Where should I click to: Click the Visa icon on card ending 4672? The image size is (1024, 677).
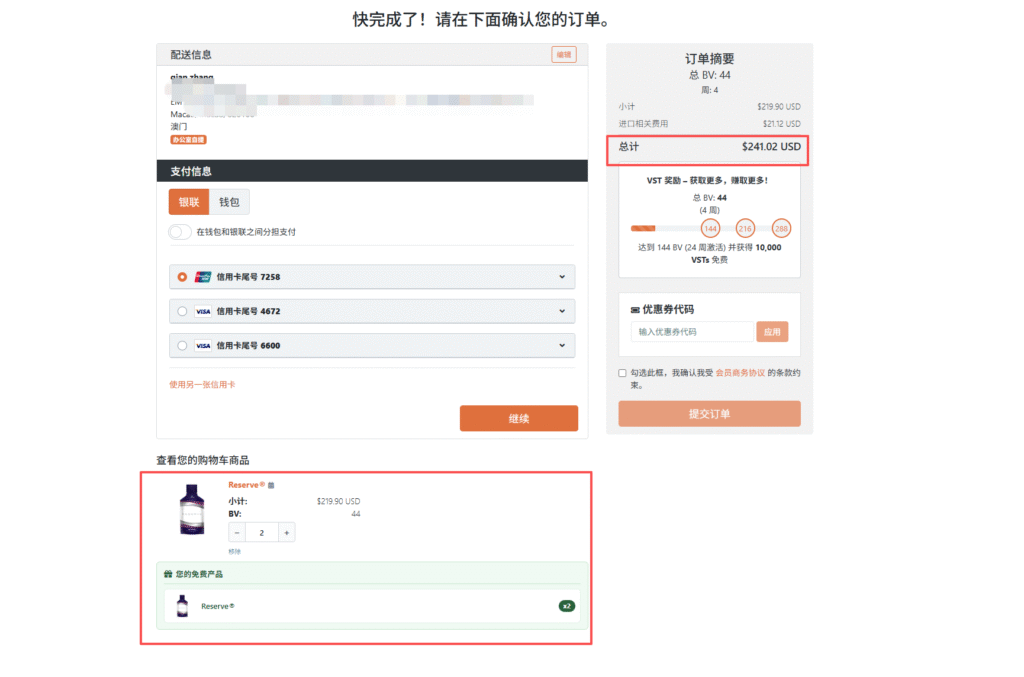[203, 311]
